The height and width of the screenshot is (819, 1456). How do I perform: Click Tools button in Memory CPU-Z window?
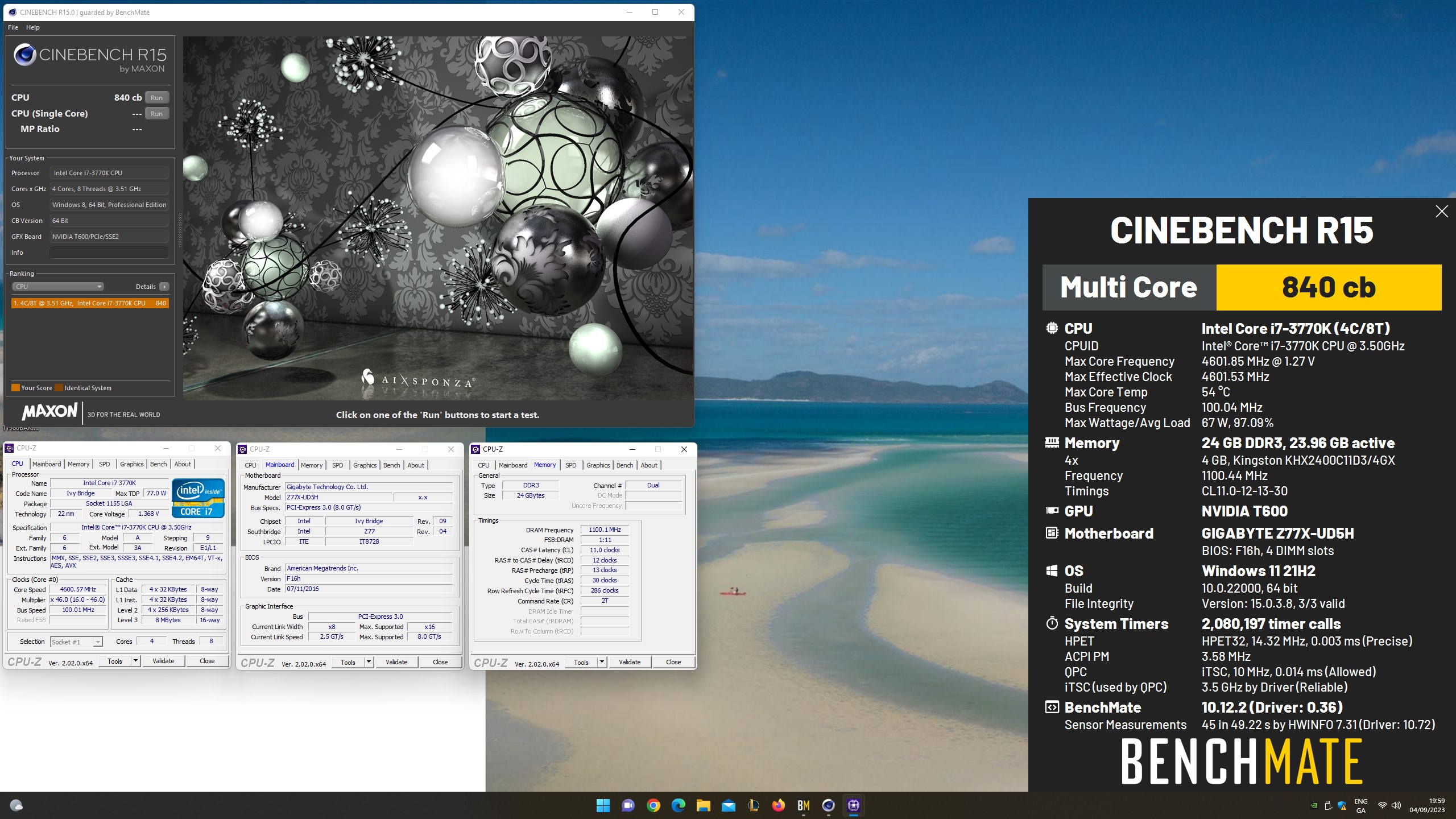(x=581, y=662)
